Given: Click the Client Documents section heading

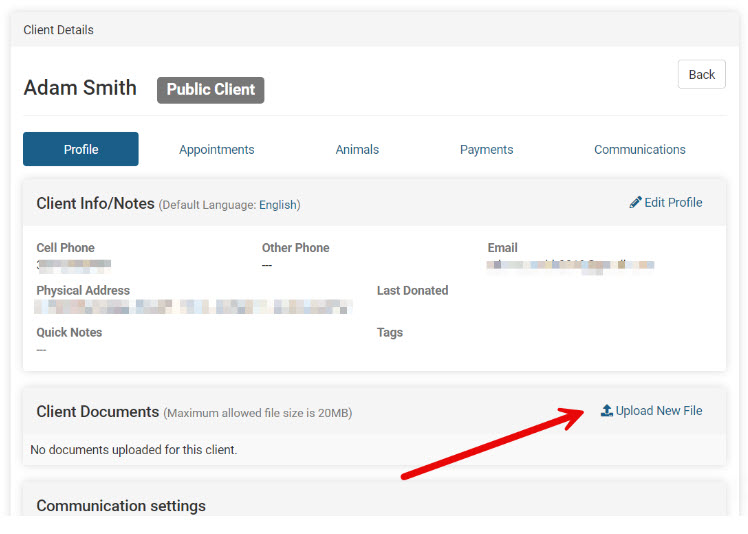Looking at the screenshot, I should point(98,412).
